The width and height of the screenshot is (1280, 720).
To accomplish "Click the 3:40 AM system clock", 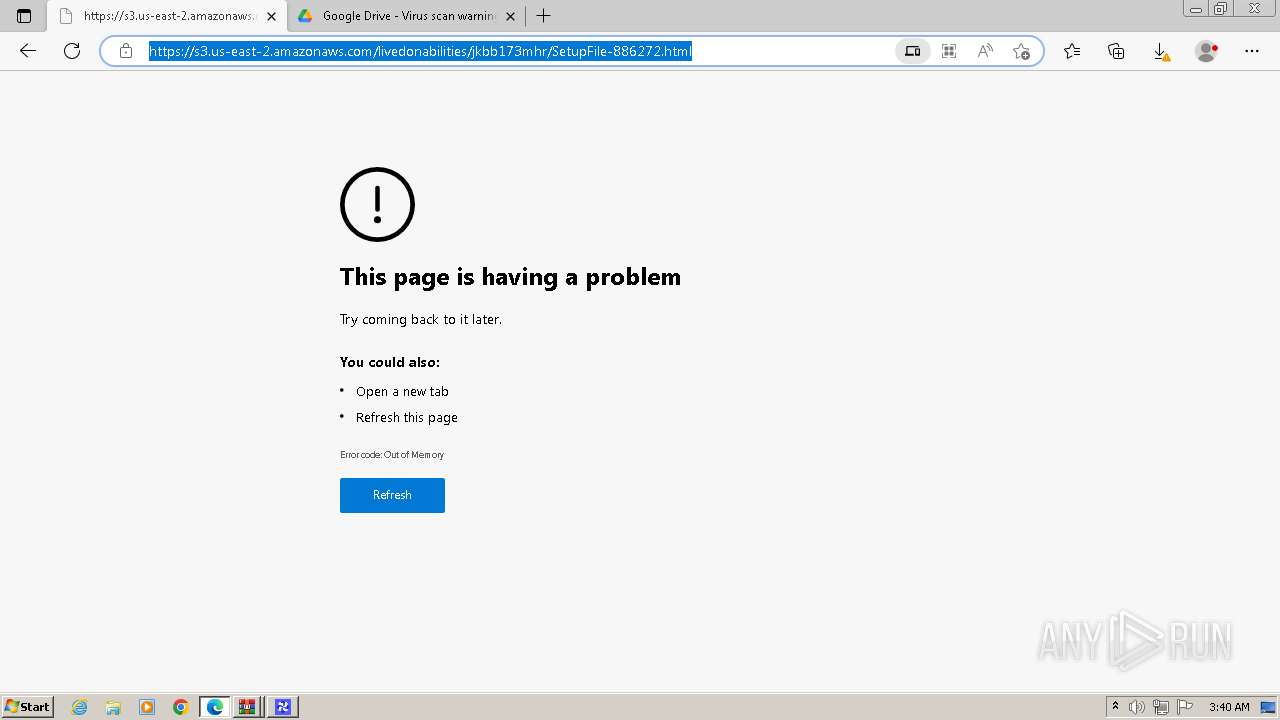I will [1229, 707].
